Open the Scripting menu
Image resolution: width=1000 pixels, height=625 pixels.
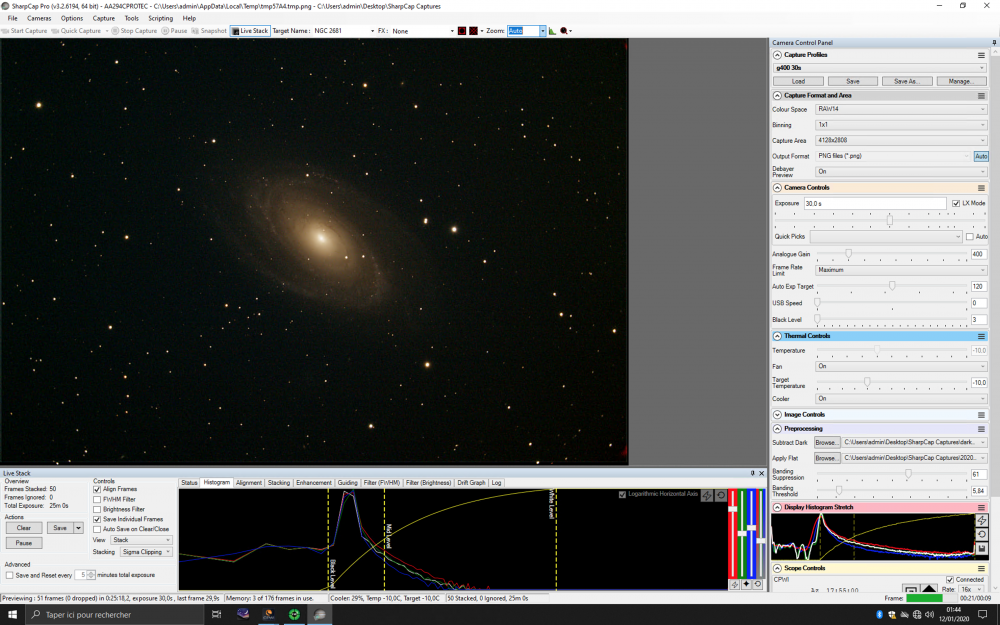pos(160,18)
